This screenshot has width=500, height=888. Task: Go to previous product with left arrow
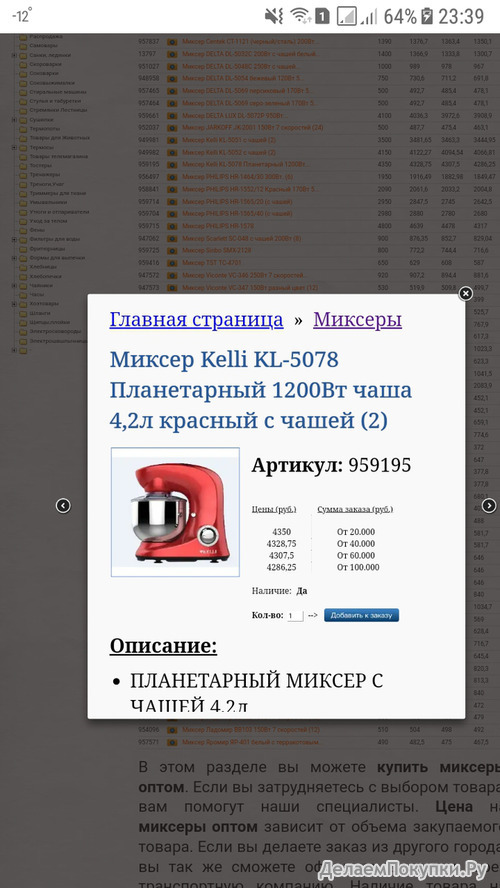point(63,506)
